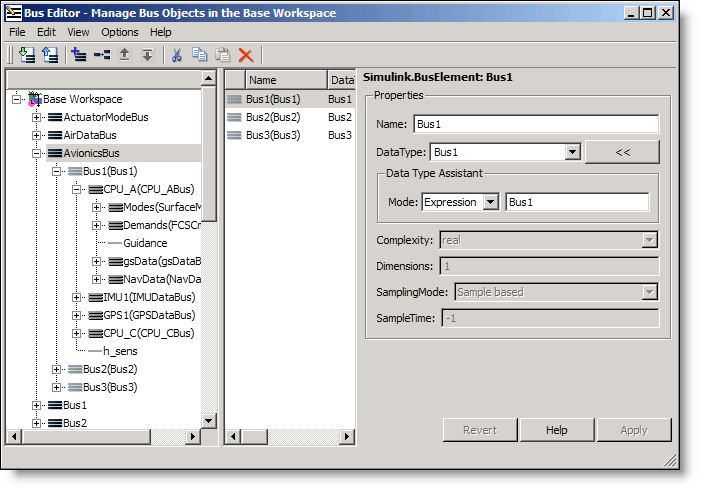Open the Options menu

(x=120, y=32)
